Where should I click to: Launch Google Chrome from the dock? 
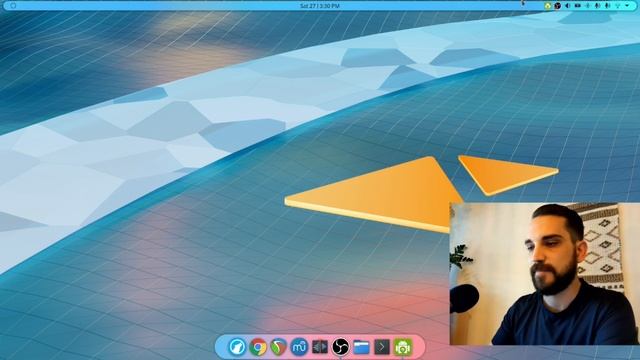(x=258, y=347)
